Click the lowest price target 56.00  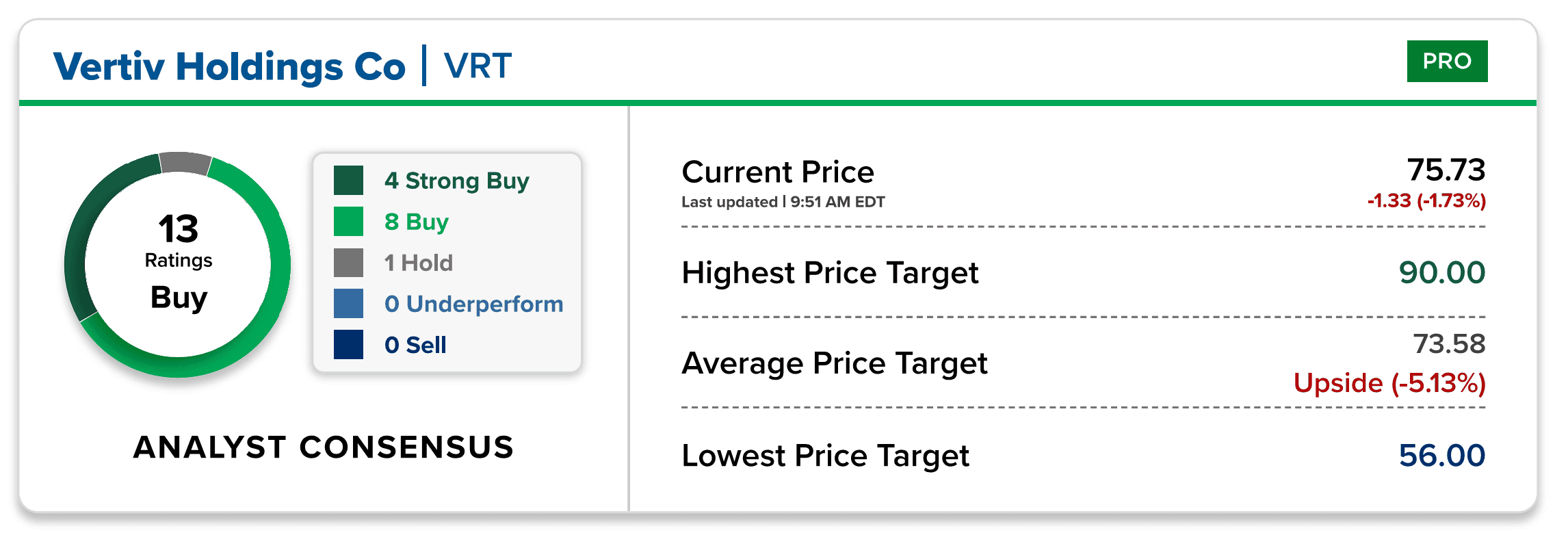[x=1442, y=455]
